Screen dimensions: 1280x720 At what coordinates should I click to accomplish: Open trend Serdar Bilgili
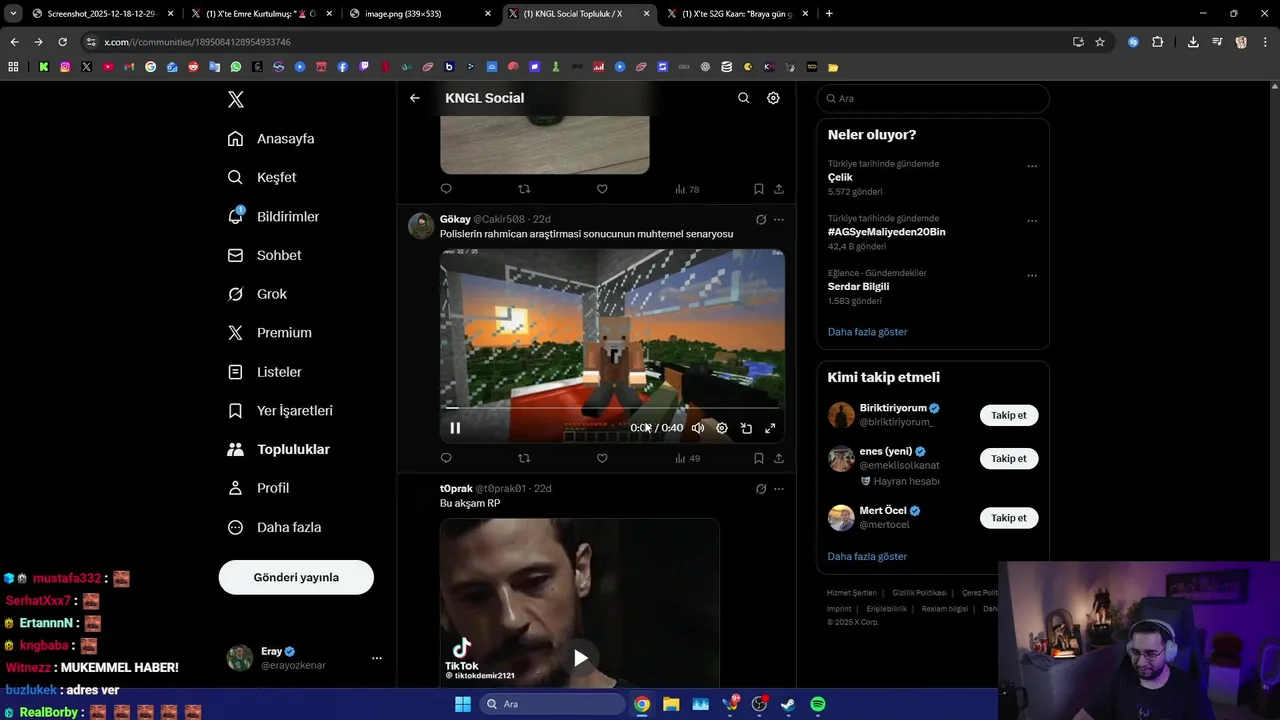click(x=858, y=286)
